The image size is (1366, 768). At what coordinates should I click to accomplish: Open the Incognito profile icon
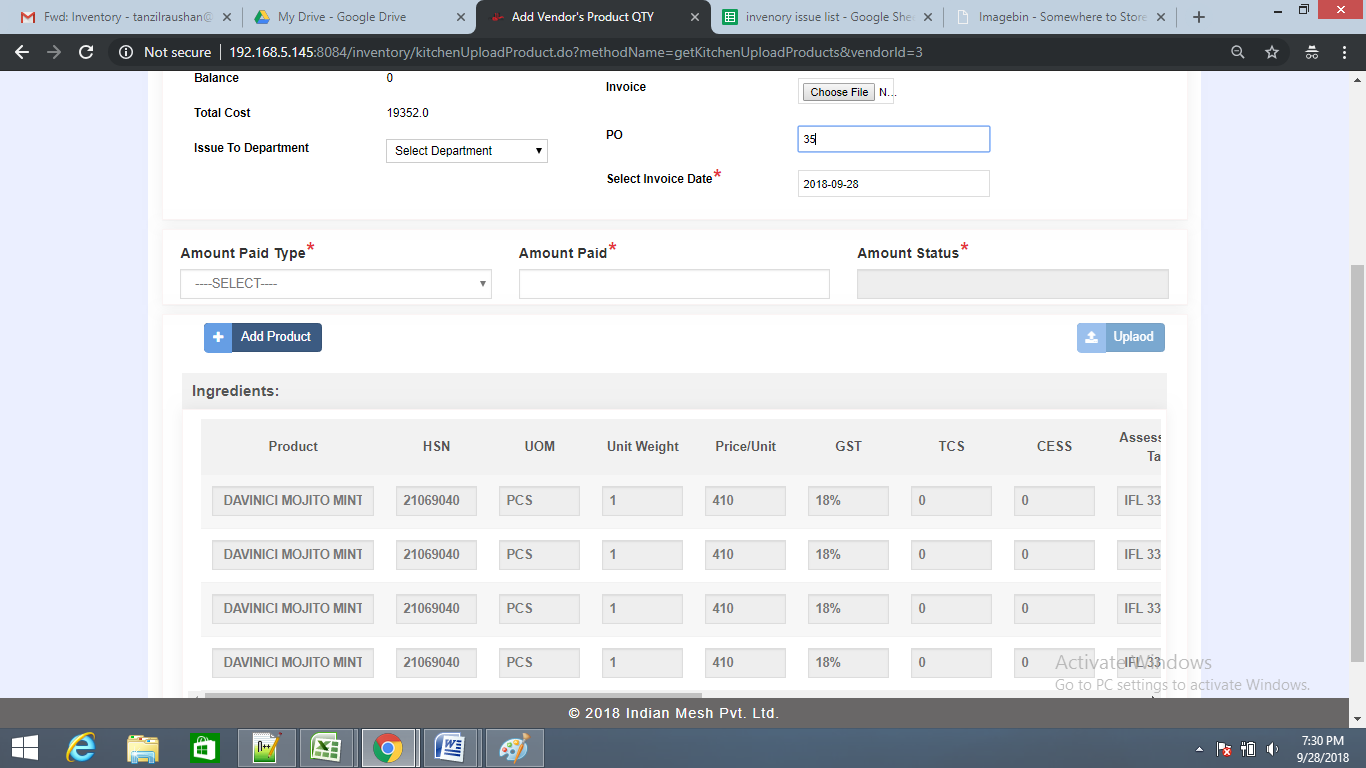[x=1312, y=52]
